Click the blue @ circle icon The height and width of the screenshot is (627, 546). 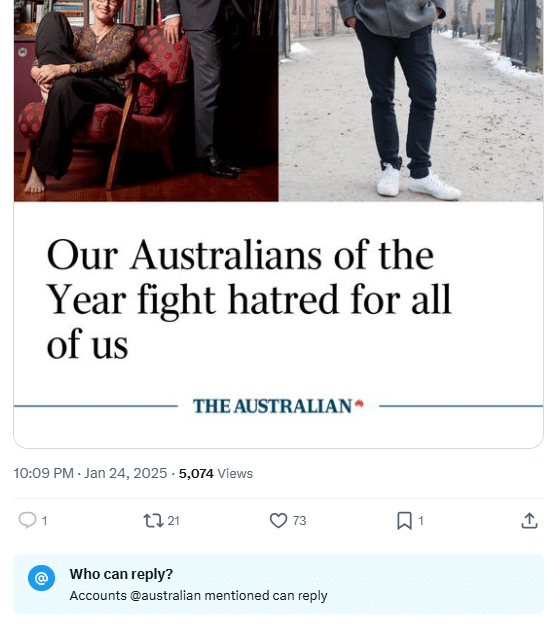(x=42, y=578)
